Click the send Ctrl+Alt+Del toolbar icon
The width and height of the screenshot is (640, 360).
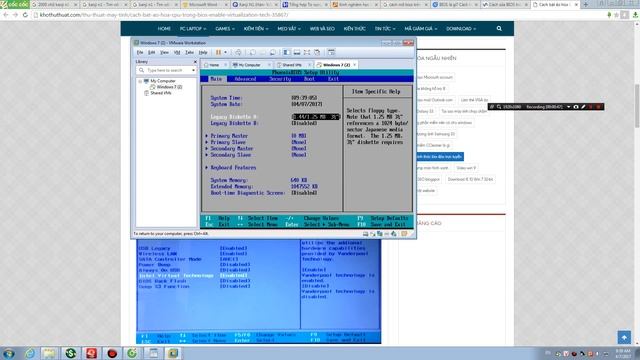point(238,52)
